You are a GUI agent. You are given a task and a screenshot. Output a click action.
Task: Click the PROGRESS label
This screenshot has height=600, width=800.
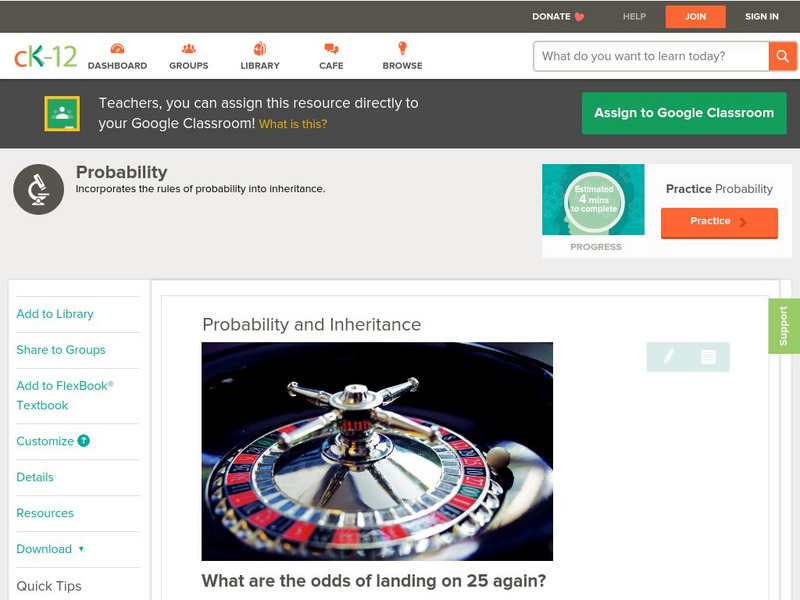click(596, 247)
